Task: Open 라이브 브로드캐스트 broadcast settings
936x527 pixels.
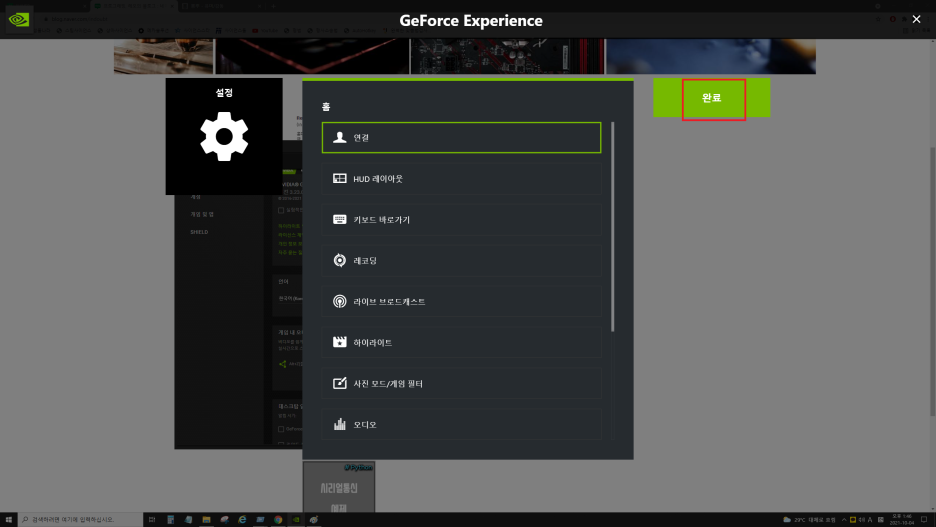Action: [x=461, y=301]
